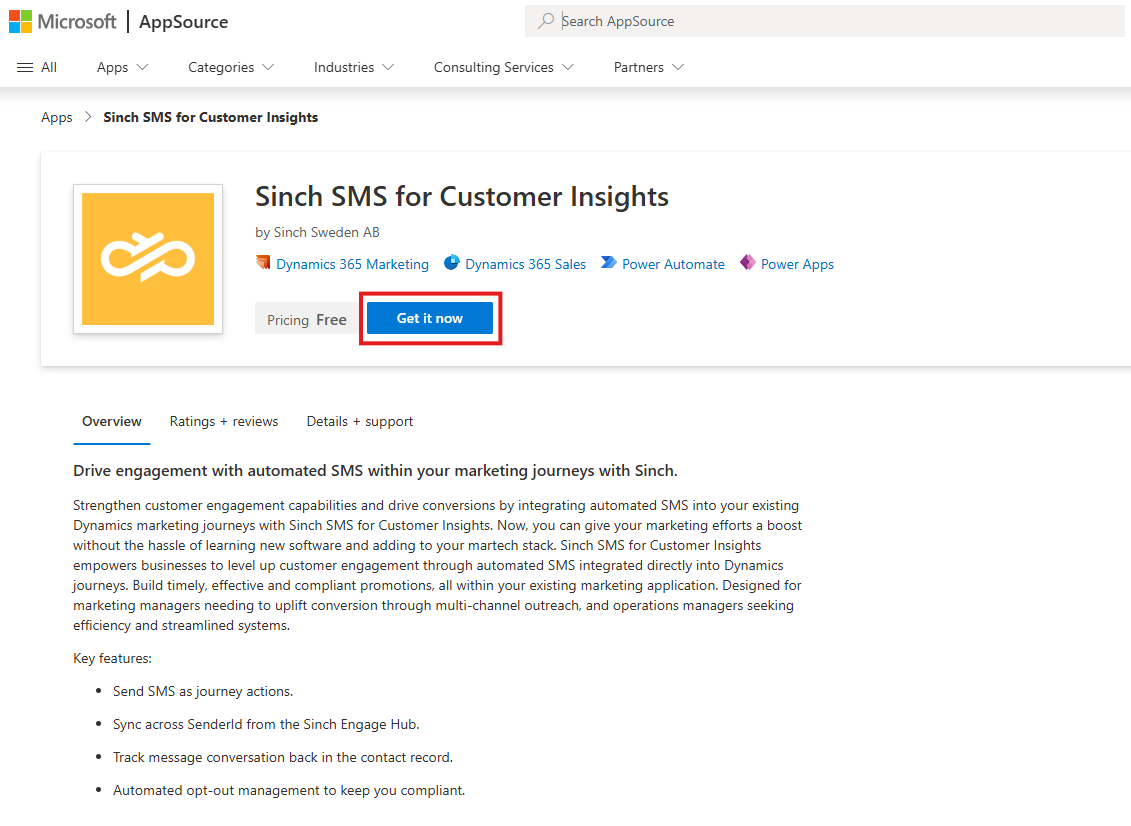1131x826 pixels.
Task: Expand the Industries dropdown
Action: 353,67
